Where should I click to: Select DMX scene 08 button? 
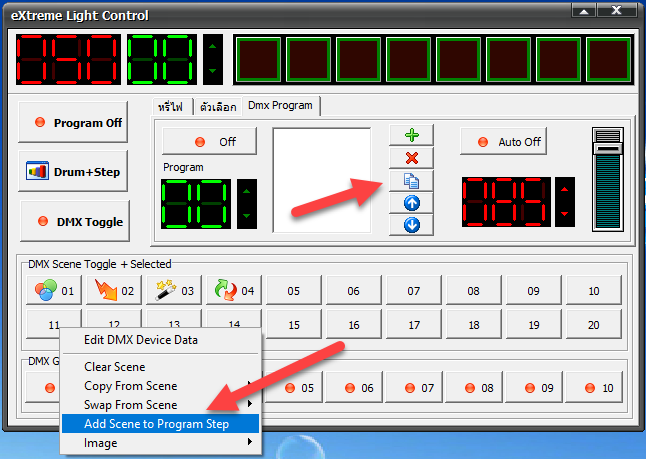(474, 290)
